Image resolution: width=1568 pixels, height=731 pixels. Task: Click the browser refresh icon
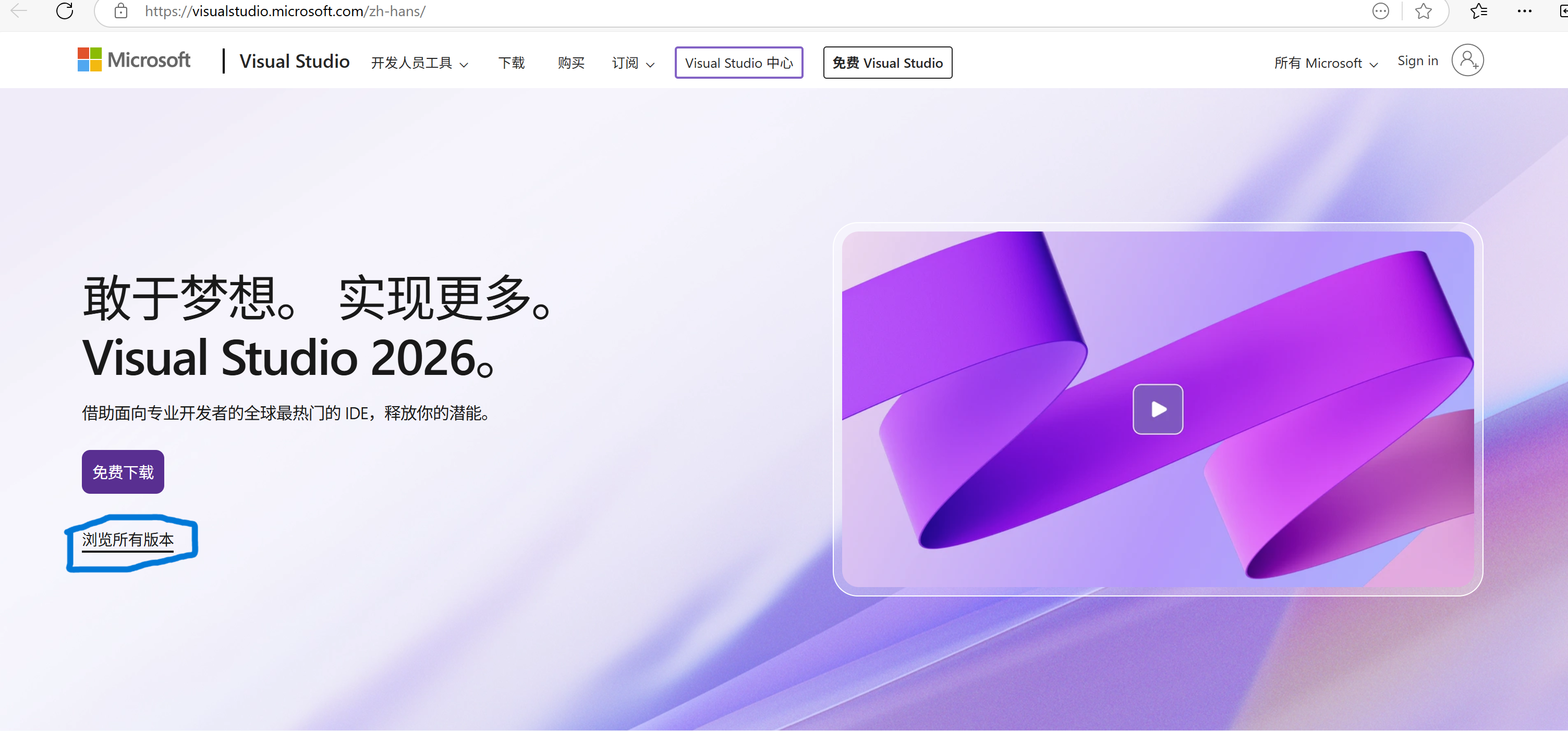tap(65, 11)
